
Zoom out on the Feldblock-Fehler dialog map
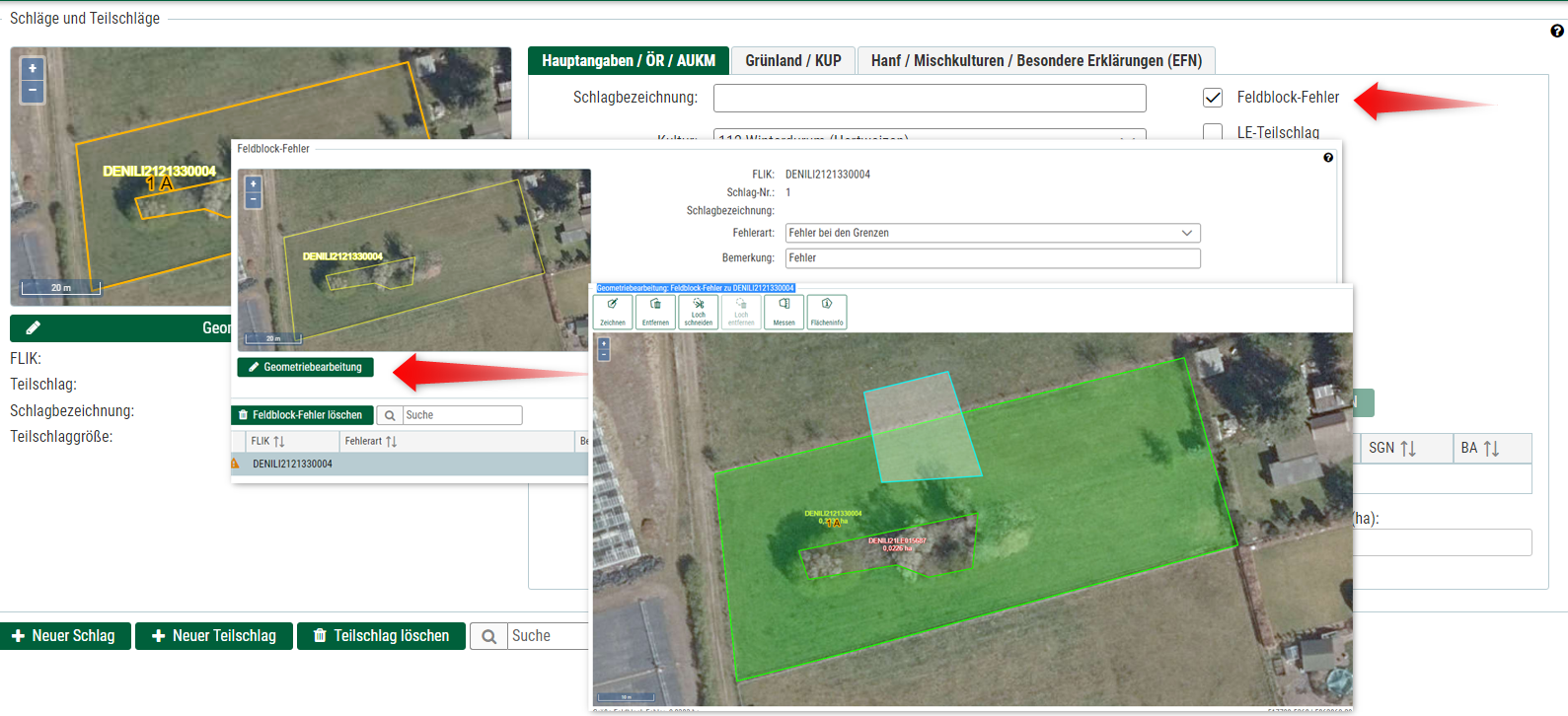254,200
